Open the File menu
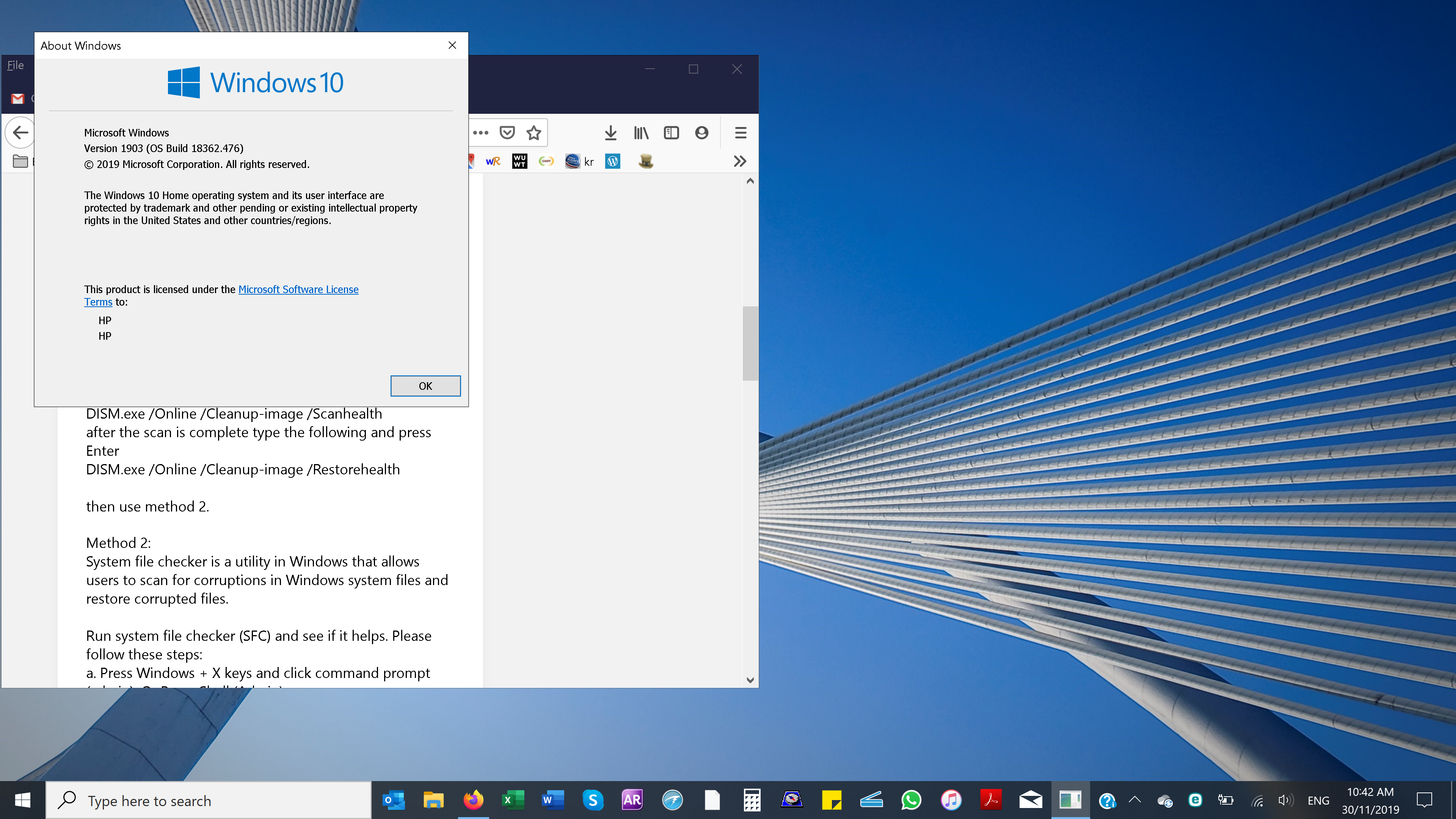This screenshot has height=819, width=1456. tap(15, 66)
